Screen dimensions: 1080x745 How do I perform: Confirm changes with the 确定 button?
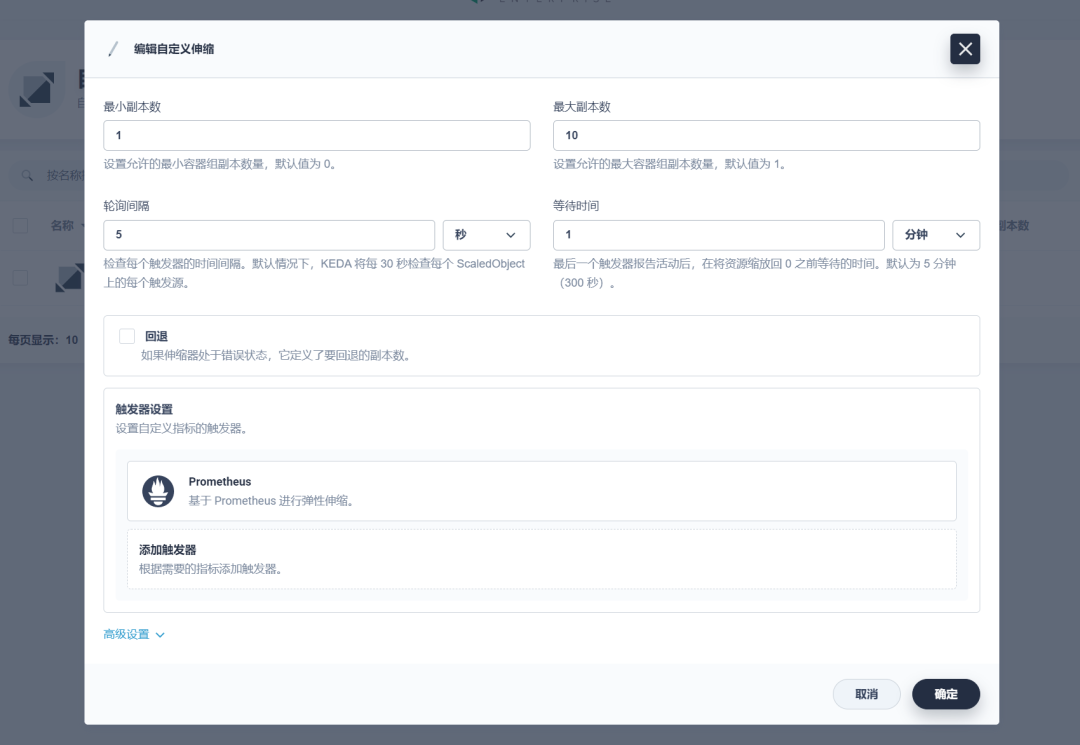pos(945,693)
